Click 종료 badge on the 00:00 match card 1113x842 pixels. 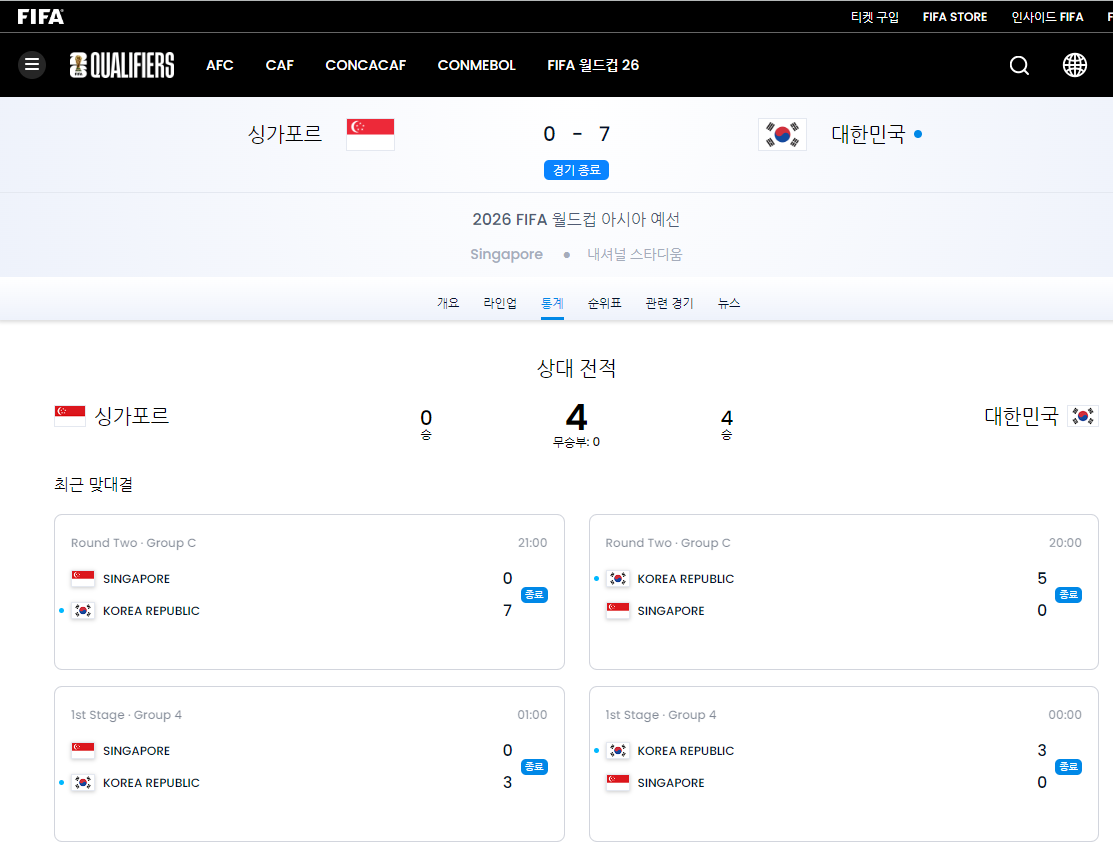(x=1068, y=767)
